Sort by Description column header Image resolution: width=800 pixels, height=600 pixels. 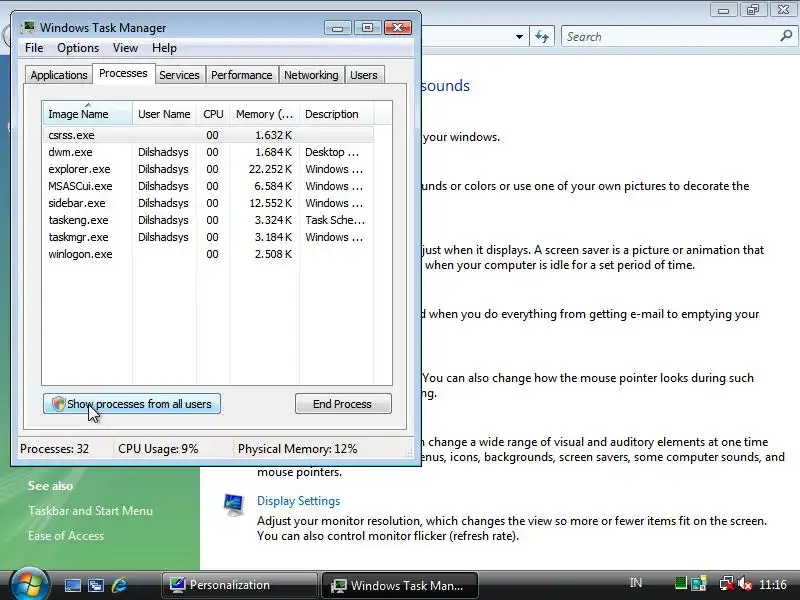336,114
